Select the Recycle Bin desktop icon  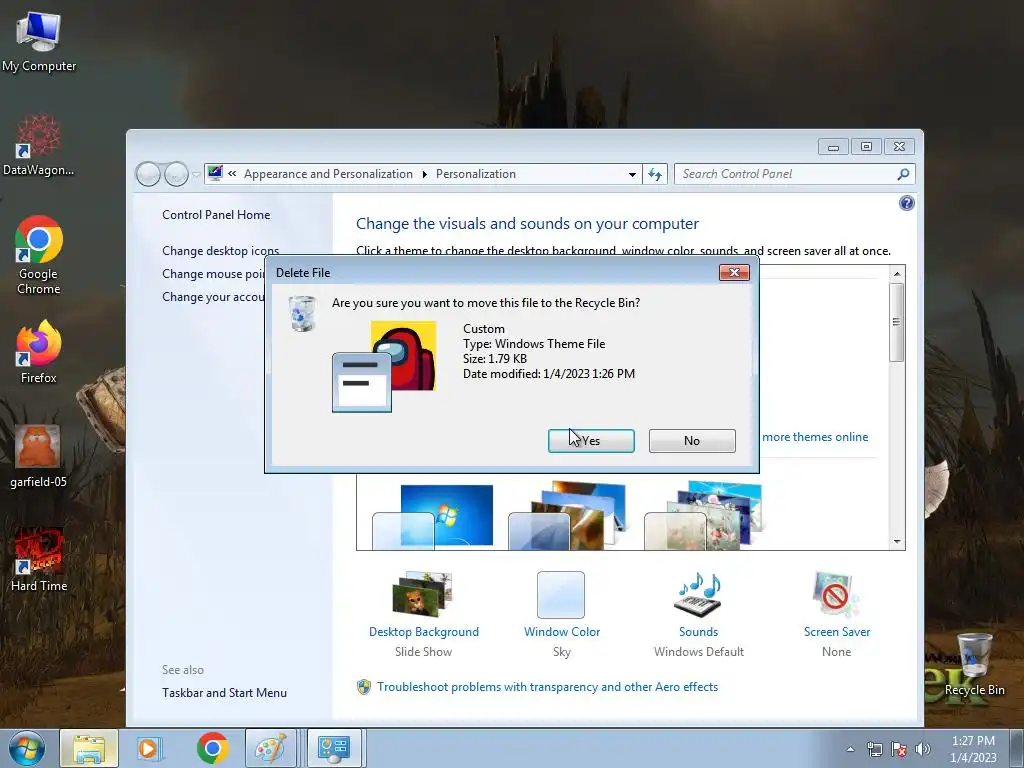pyautogui.click(x=974, y=665)
